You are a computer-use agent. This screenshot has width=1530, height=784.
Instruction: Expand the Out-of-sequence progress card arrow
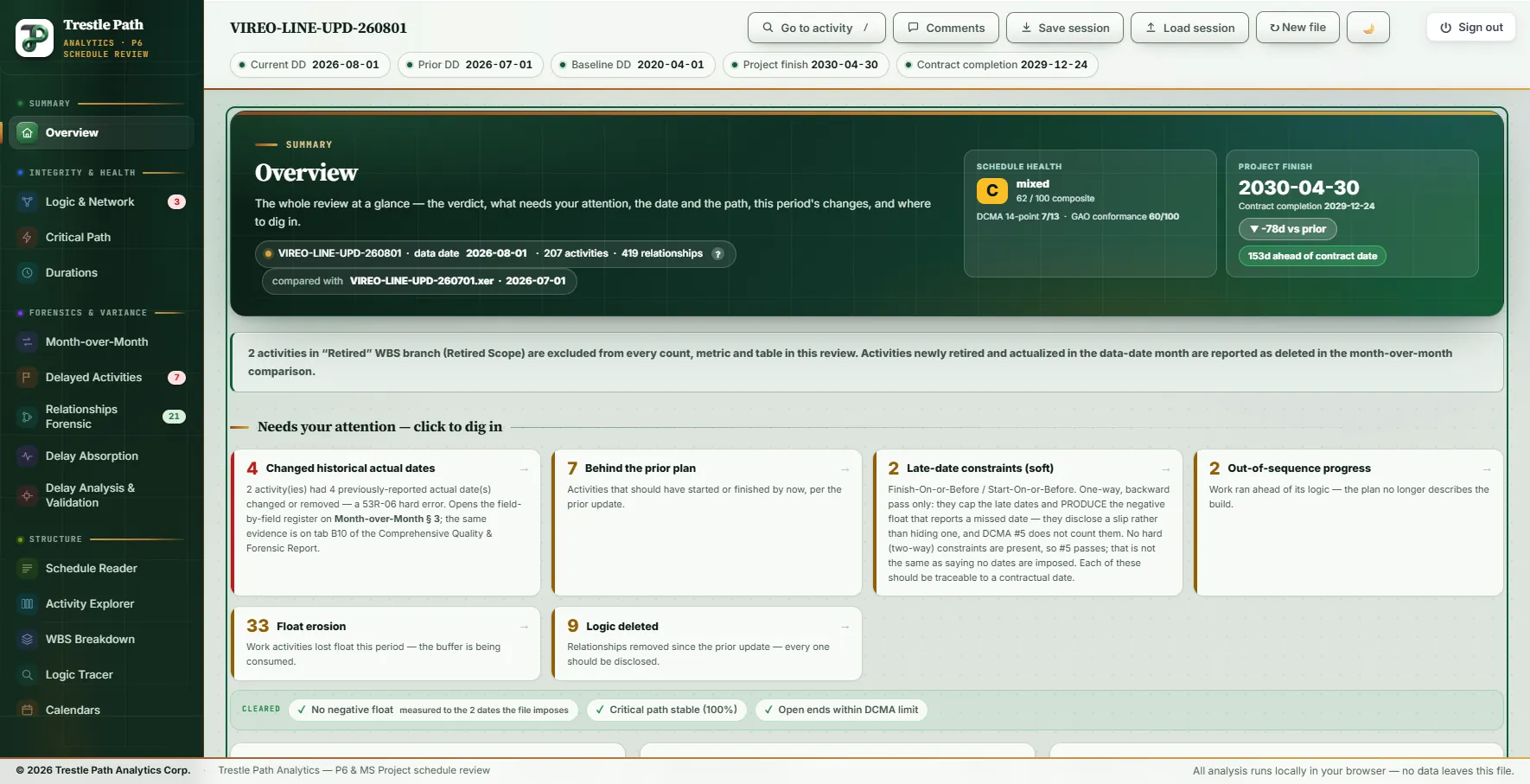coord(1487,468)
